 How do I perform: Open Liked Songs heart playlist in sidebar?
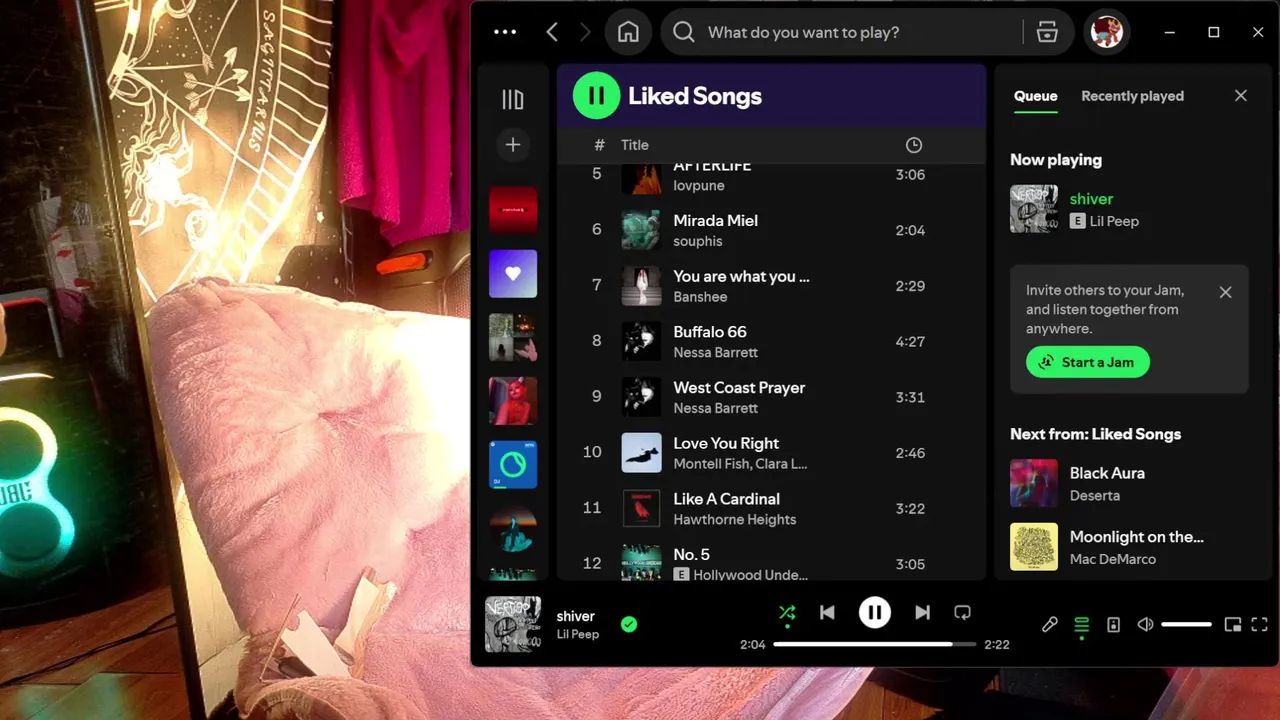click(x=513, y=274)
